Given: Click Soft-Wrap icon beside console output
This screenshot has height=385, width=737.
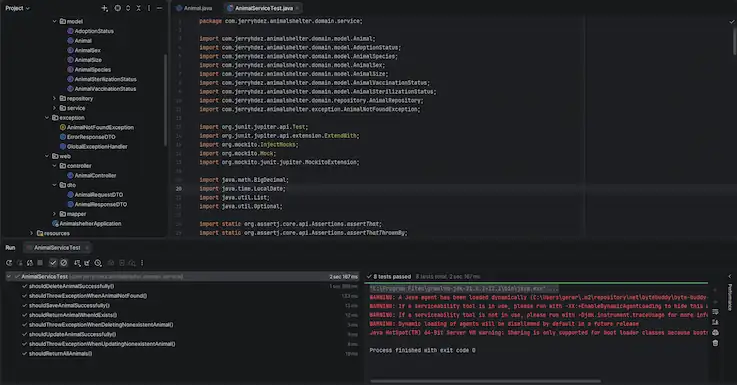Looking at the screenshot, I should point(715,312).
